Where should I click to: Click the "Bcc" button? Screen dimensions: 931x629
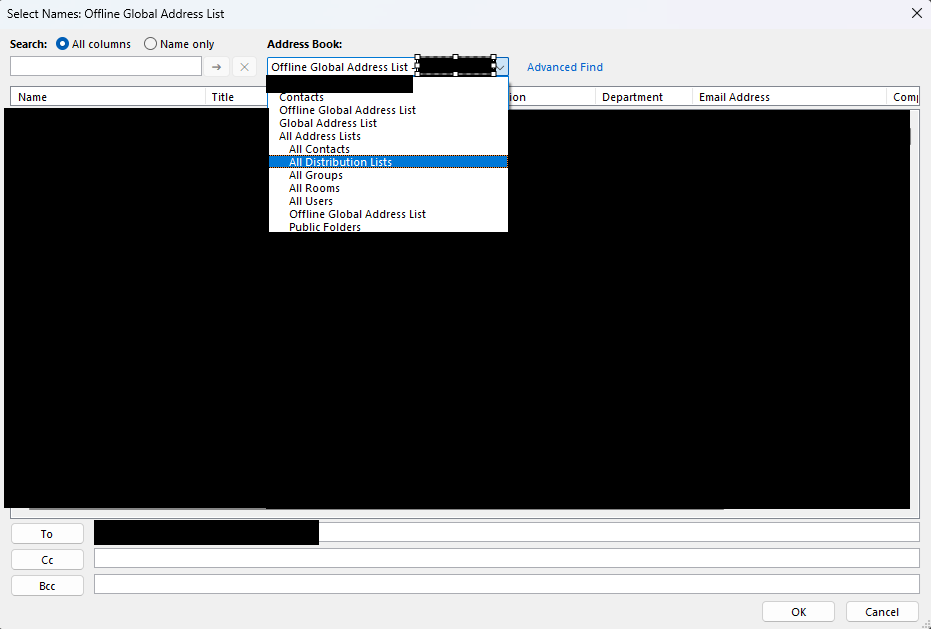click(x=47, y=585)
